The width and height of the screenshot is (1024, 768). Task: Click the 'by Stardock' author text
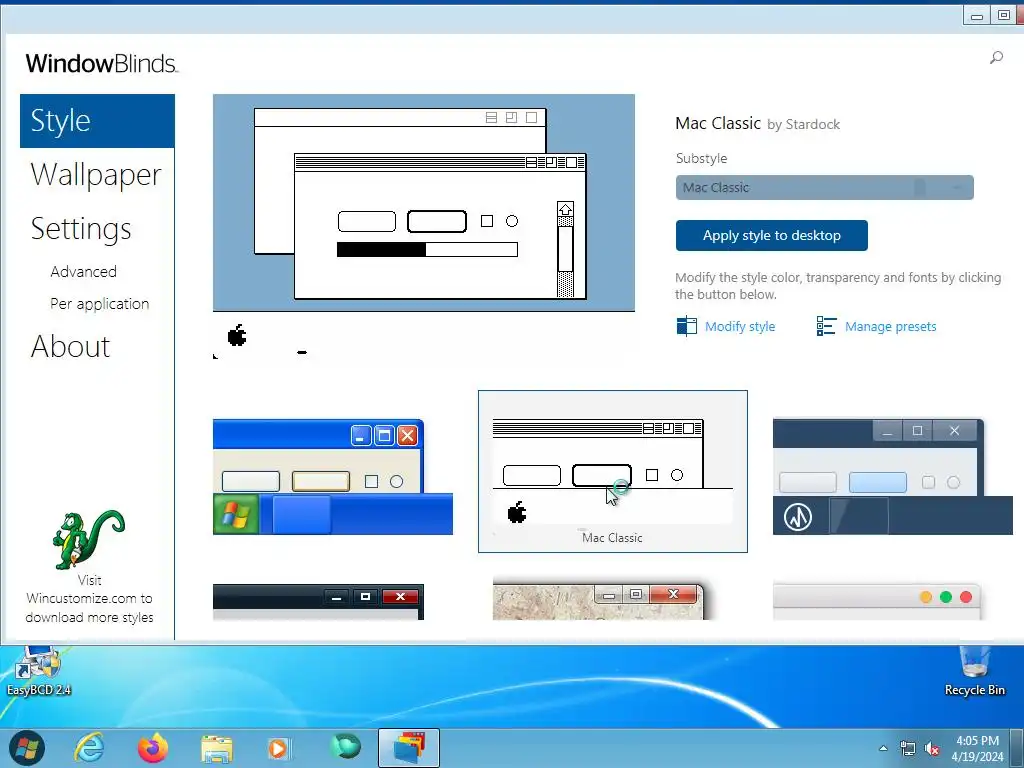tap(803, 124)
